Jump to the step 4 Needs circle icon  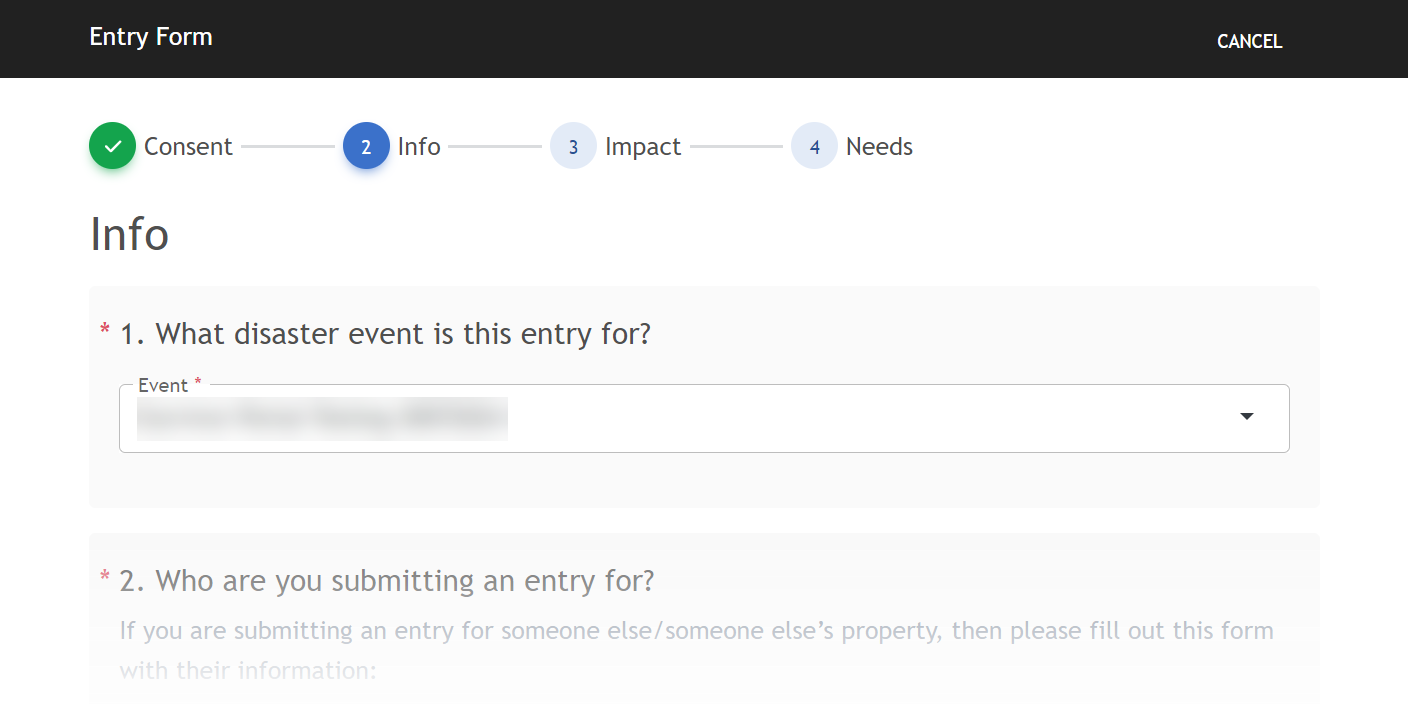coord(814,146)
